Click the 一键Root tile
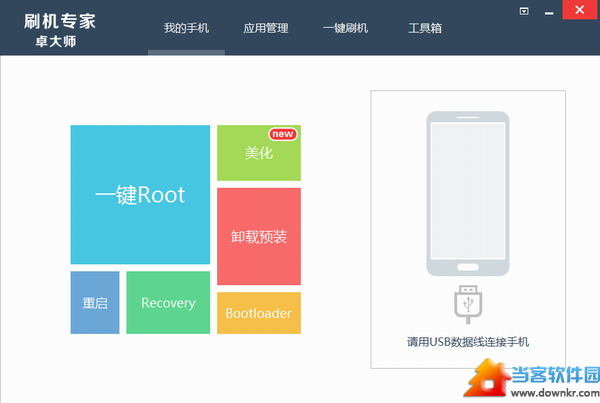Screen dimensions: 600x403 [140, 194]
